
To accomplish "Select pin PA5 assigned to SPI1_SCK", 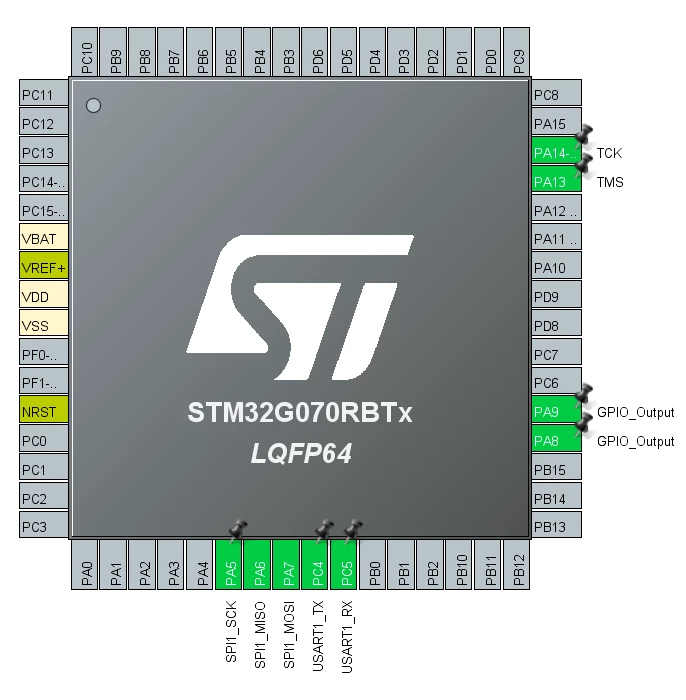I will click(229, 564).
